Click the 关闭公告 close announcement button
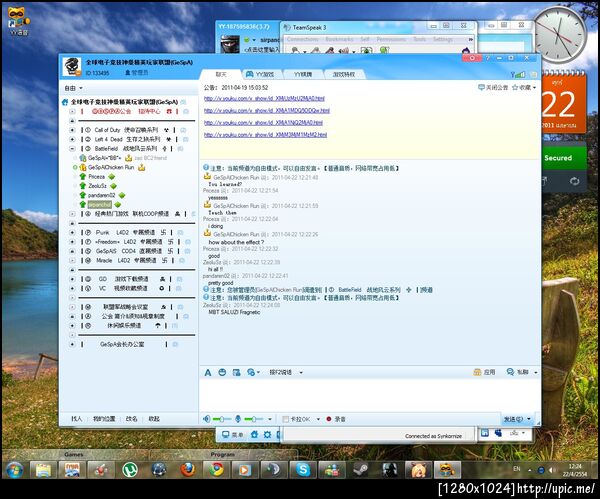Screen dimensions: 600x499 tap(493, 87)
